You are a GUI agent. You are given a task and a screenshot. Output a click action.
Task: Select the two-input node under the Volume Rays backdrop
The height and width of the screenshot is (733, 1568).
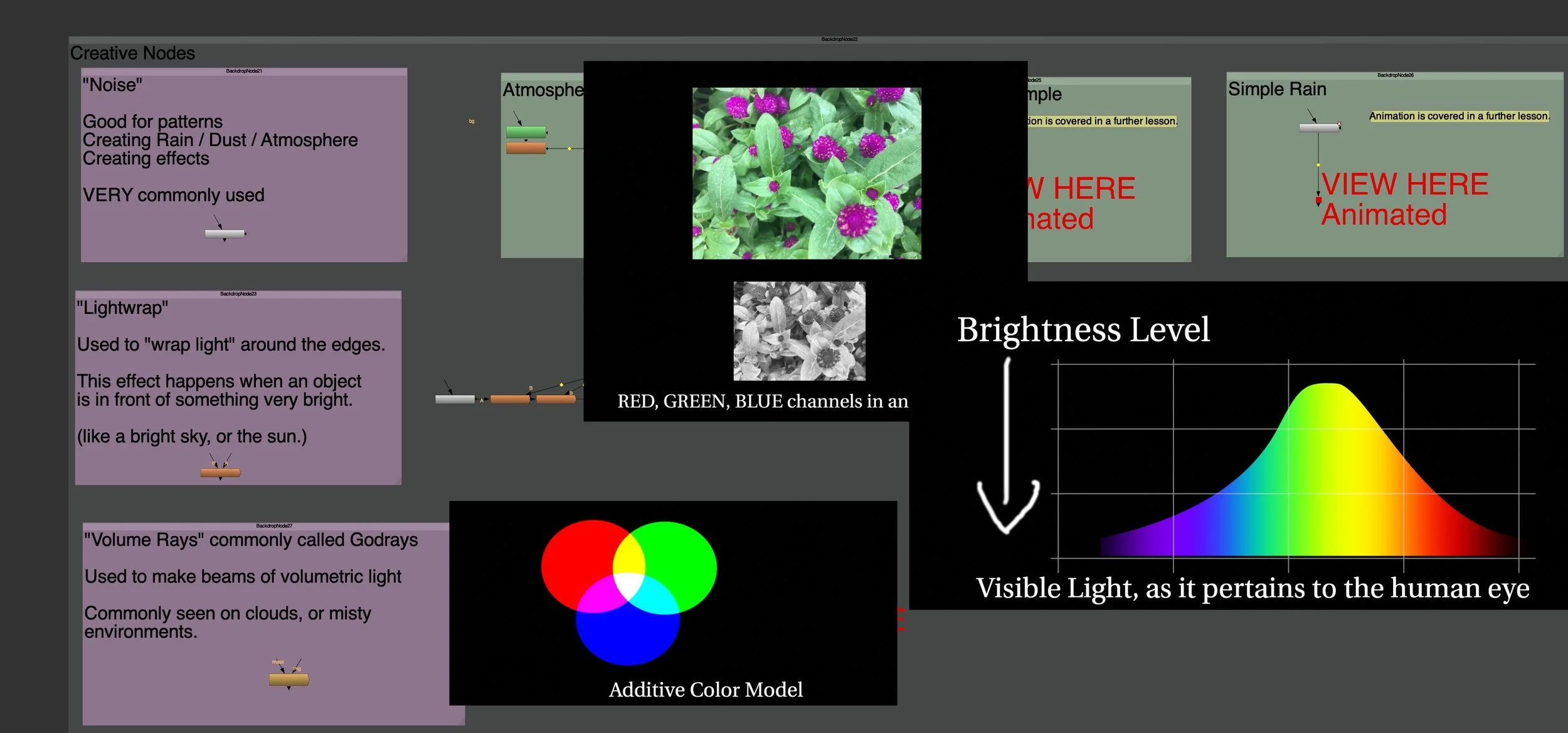tap(289, 680)
